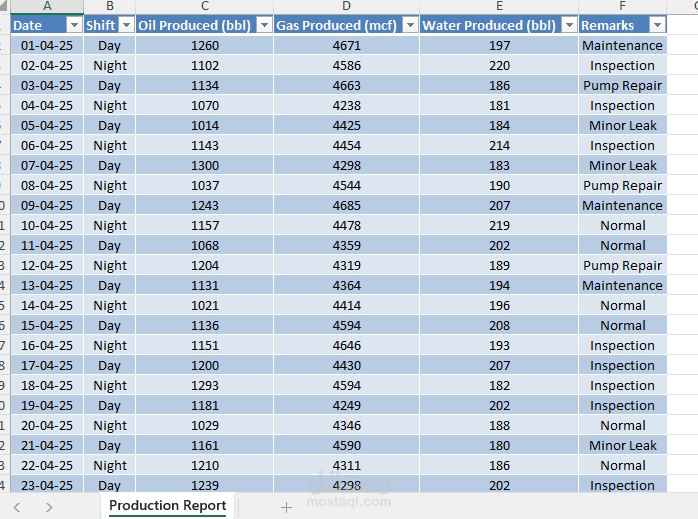The image size is (698, 519).
Task: Select column F header
Action: 622,6
